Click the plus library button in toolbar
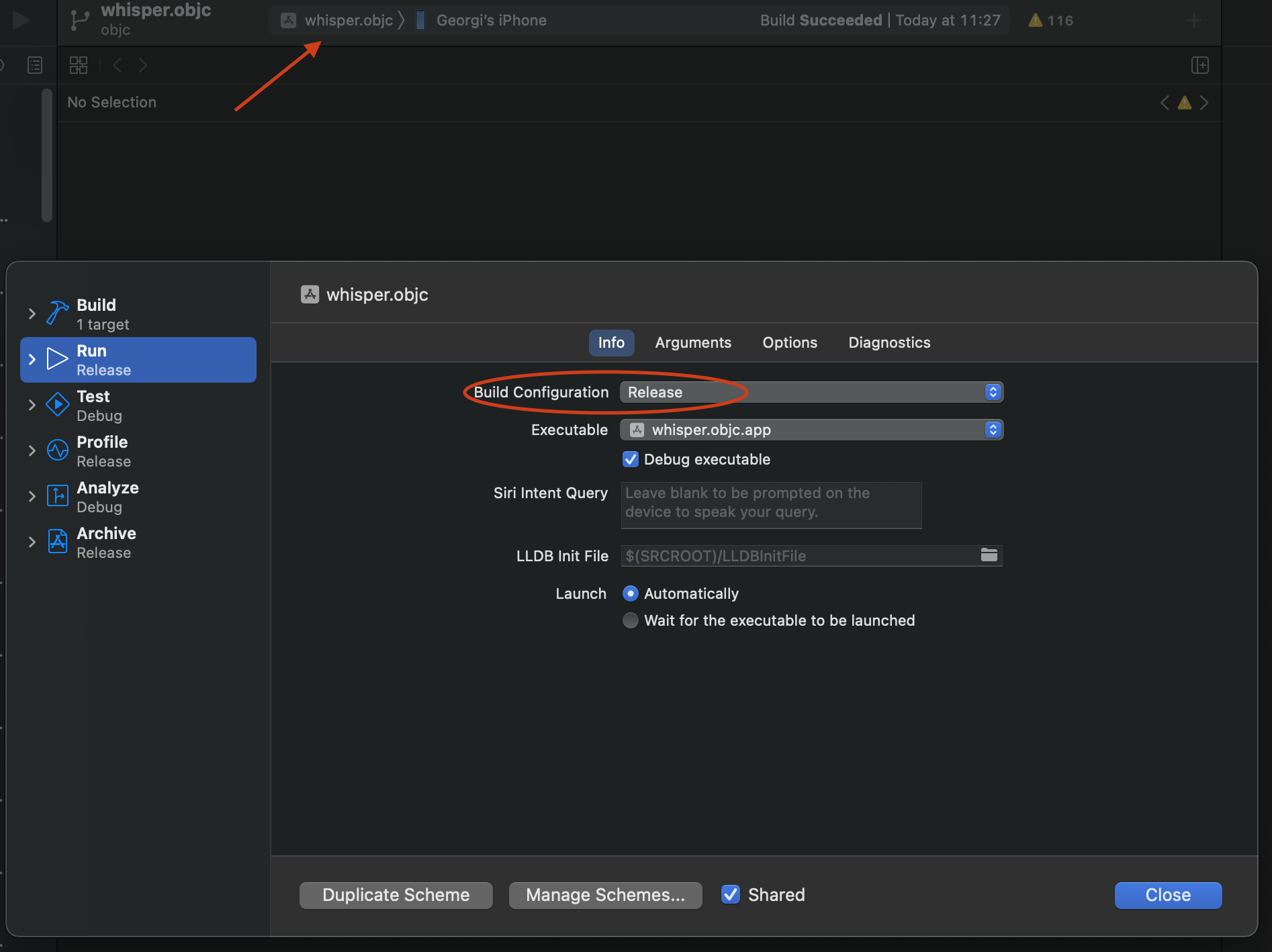Viewport: 1272px width, 952px height. point(1193,20)
